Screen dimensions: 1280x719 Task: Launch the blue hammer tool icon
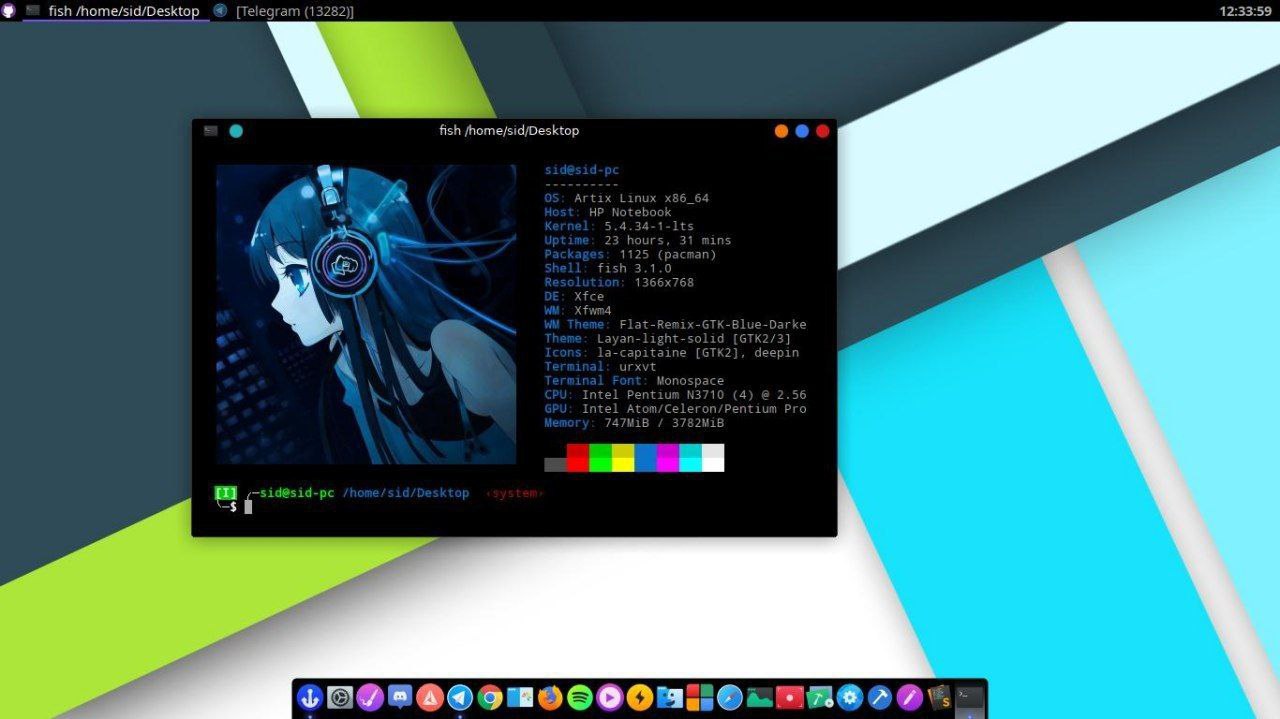880,697
